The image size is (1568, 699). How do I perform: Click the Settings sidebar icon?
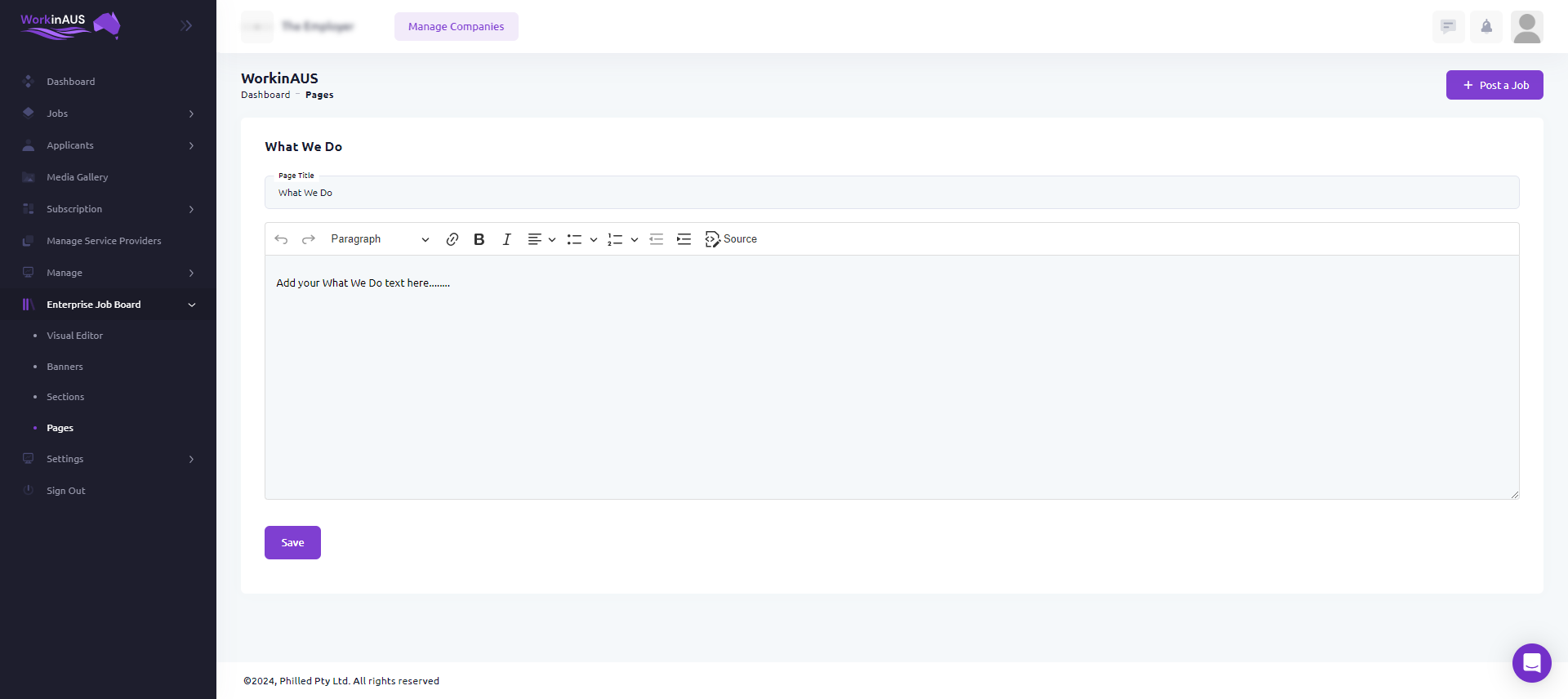point(29,458)
